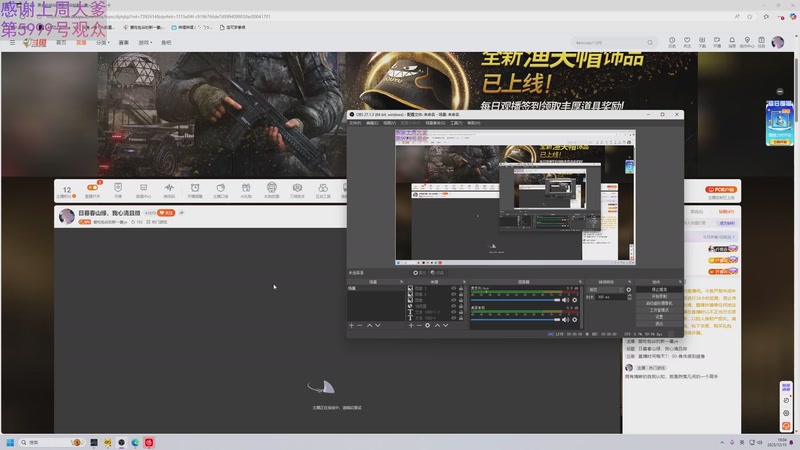Image resolution: width=800 pixels, height=450 pixels.
Task: Open the OBS transition properties gear
Action: pyautogui.click(x=629, y=290)
